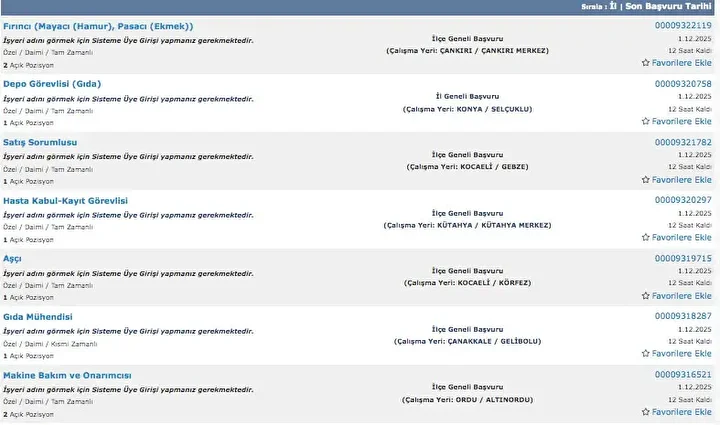The height and width of the screenshot is (425, 720).
Task: Sort listings by İl
Action: pos(612,6)
